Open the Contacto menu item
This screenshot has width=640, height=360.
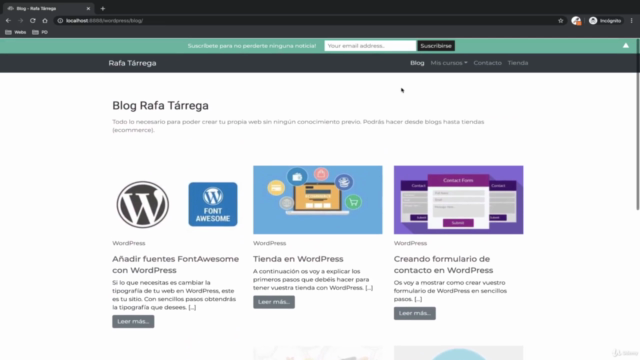pos(487,63)
